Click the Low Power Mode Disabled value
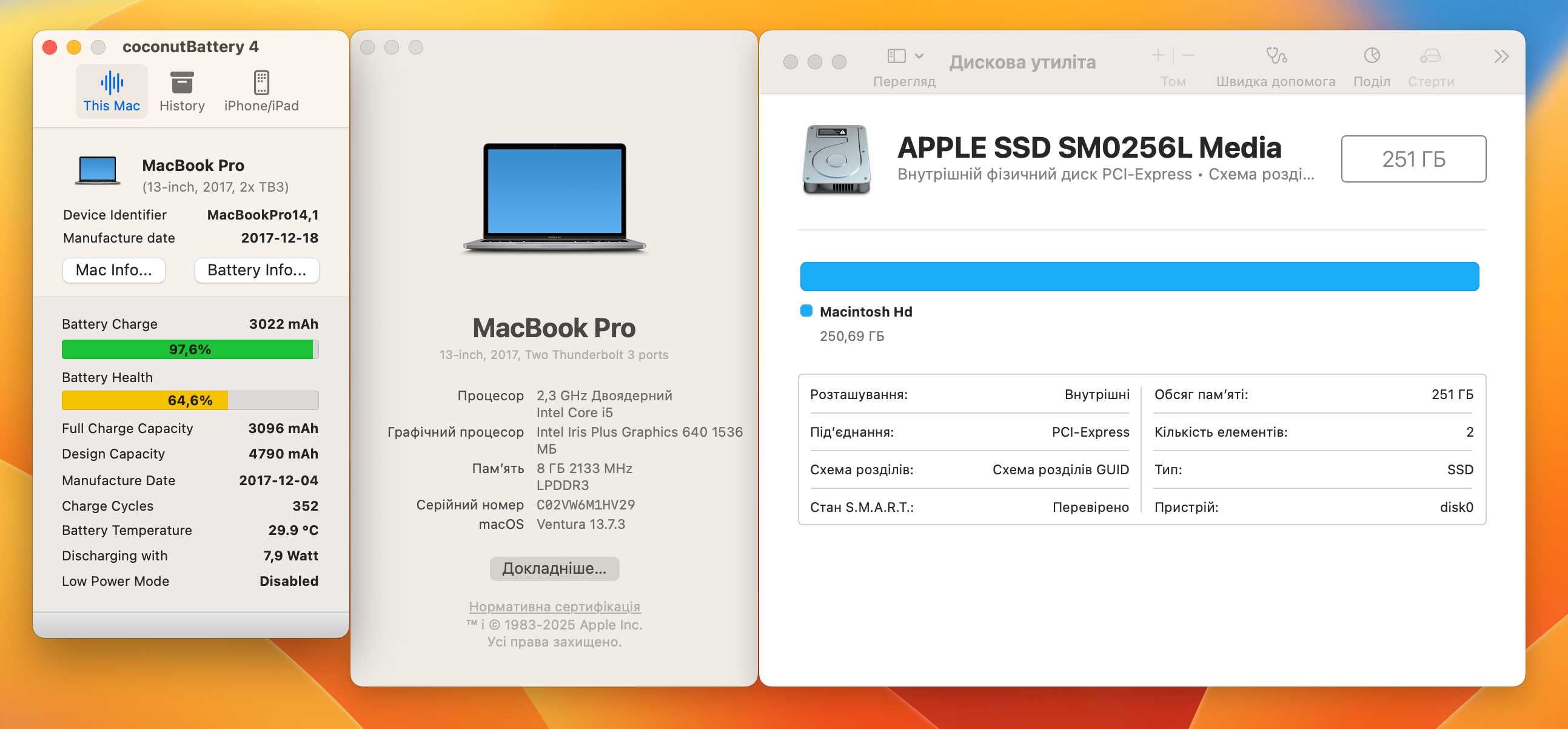The height and width of the screenshot is (729, 1568). (x=289, y=581)
